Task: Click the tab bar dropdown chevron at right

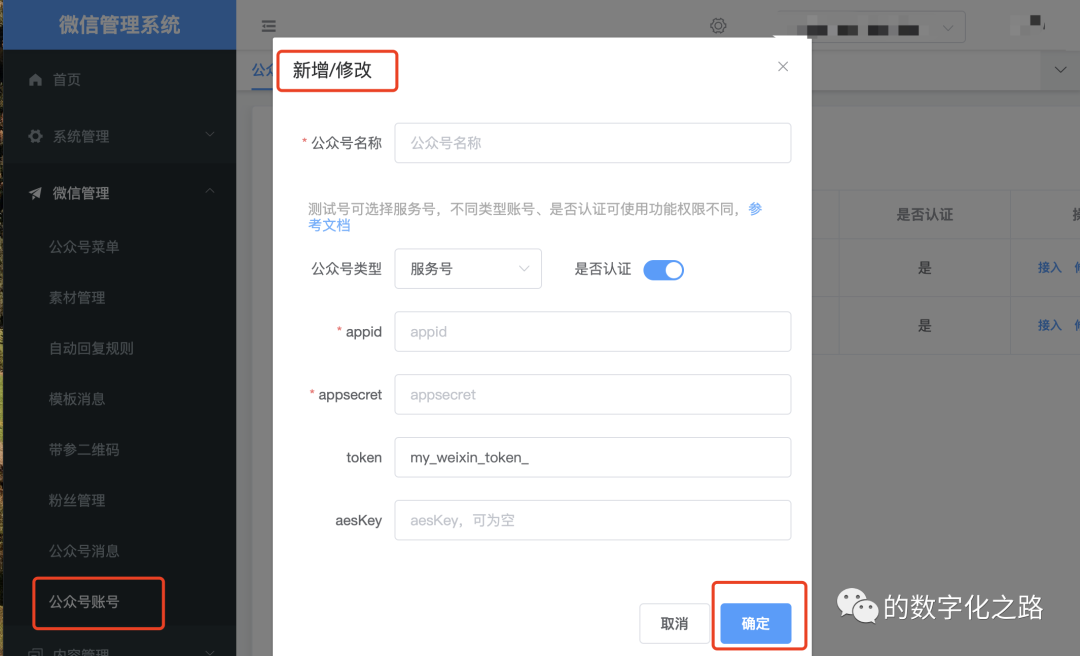Action: [x=1060, y=70]
